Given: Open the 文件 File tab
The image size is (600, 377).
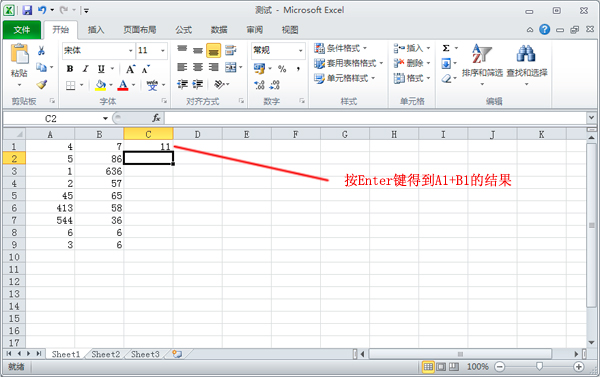Looking at the screenshot, I should (22, 30).
